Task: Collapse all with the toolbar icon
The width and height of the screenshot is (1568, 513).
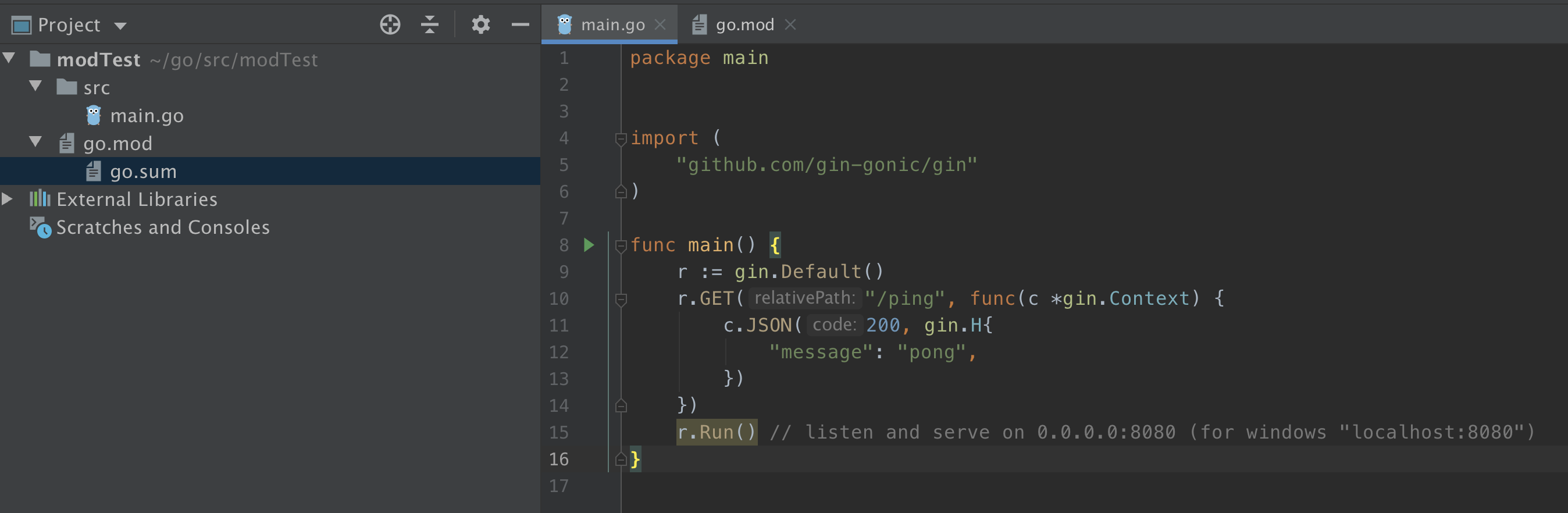Action: [430, 25]
